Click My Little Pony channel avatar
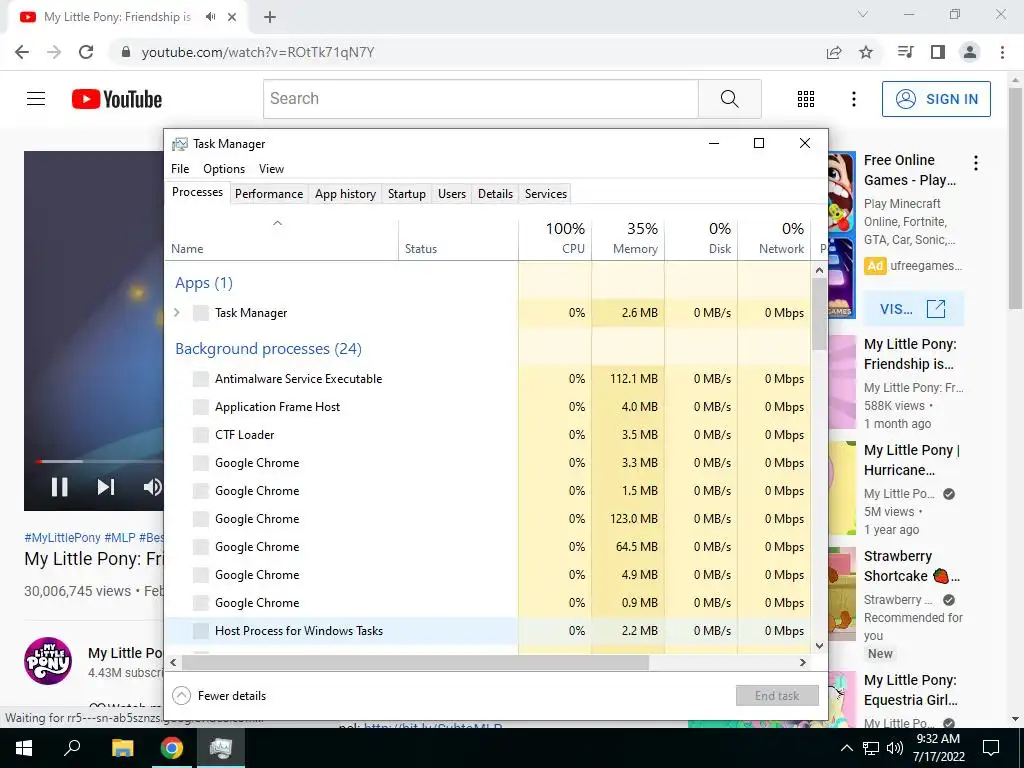 coord(48,660)
